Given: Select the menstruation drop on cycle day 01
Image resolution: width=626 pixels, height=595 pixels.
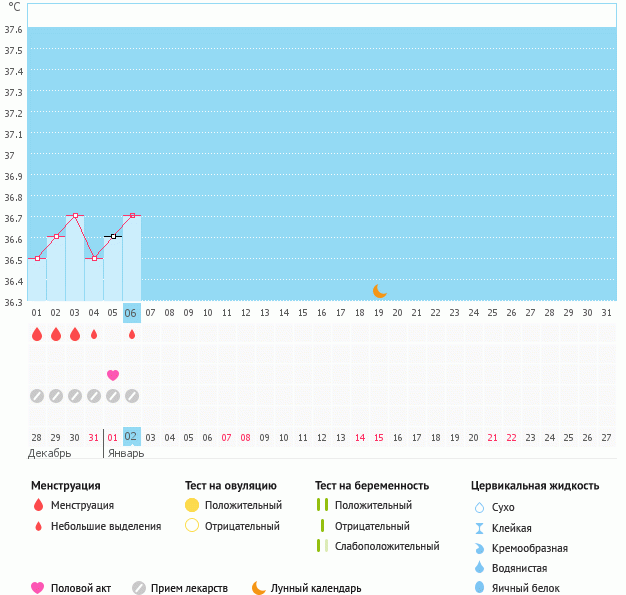Looking at the screenshot, I should tap(37, 334).
